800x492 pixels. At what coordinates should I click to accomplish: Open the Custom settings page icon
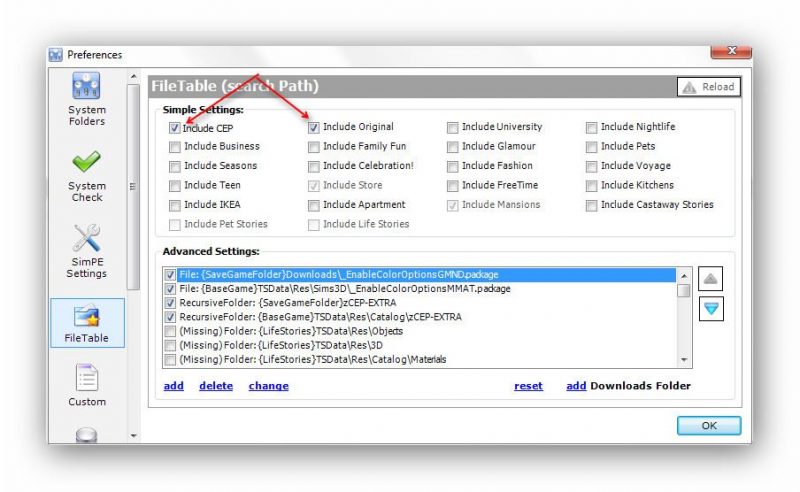click(x=87, y=378)
